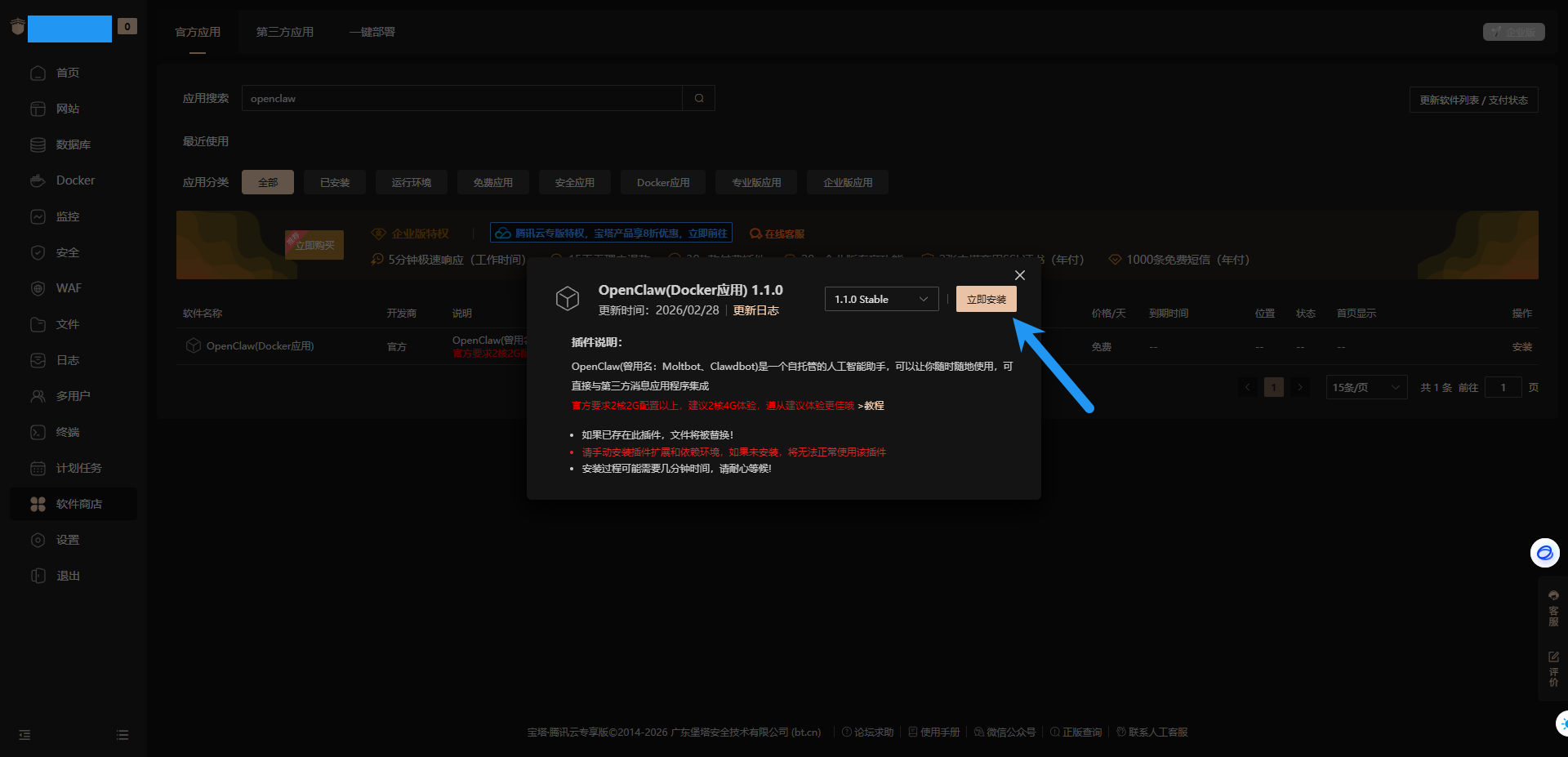Screen dimensions: 1568x757
Task: Open the Terminal (终端) sidebar item
Action: point(67,432)
